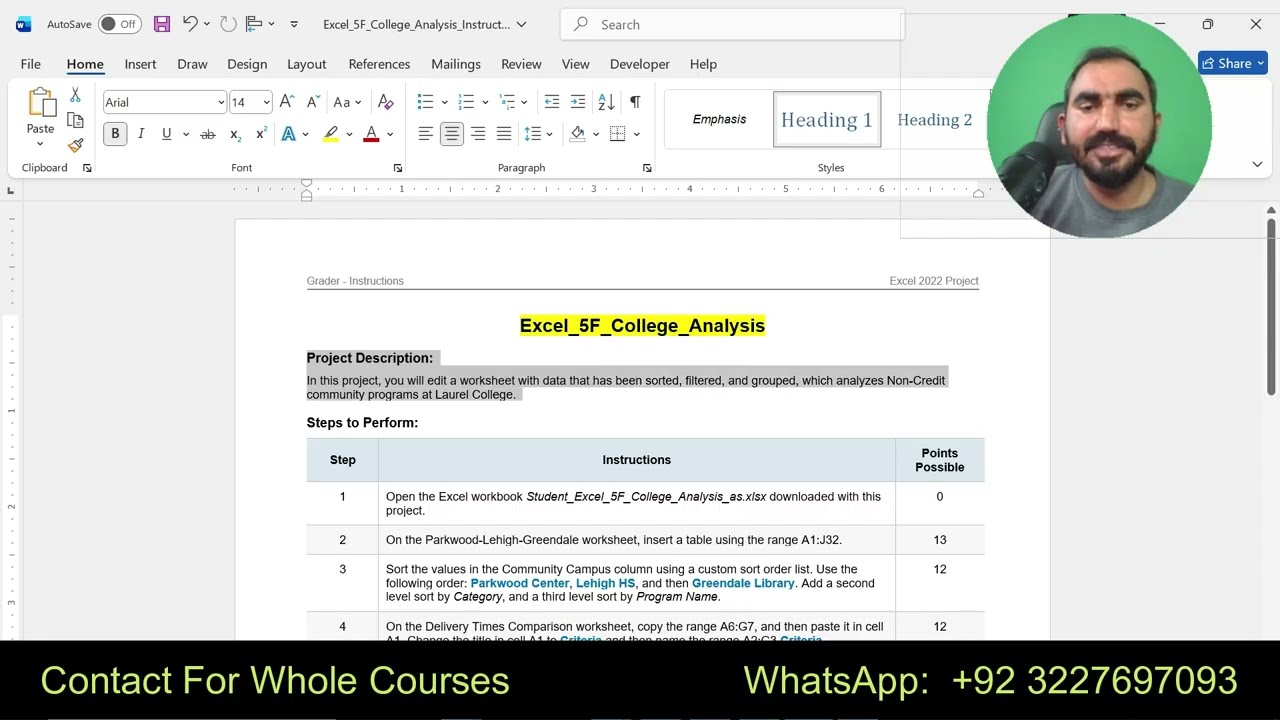This screenshot has height=720, width=1280.
Task: Increase paragraph indent
Action: (x=578, y=102)
